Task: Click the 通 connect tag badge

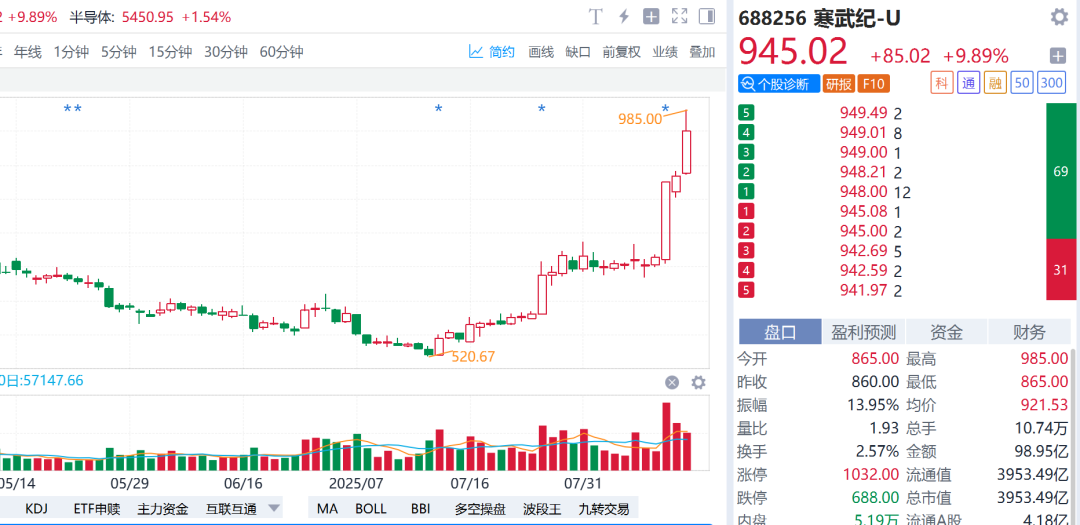Action: tap(968, 83)
